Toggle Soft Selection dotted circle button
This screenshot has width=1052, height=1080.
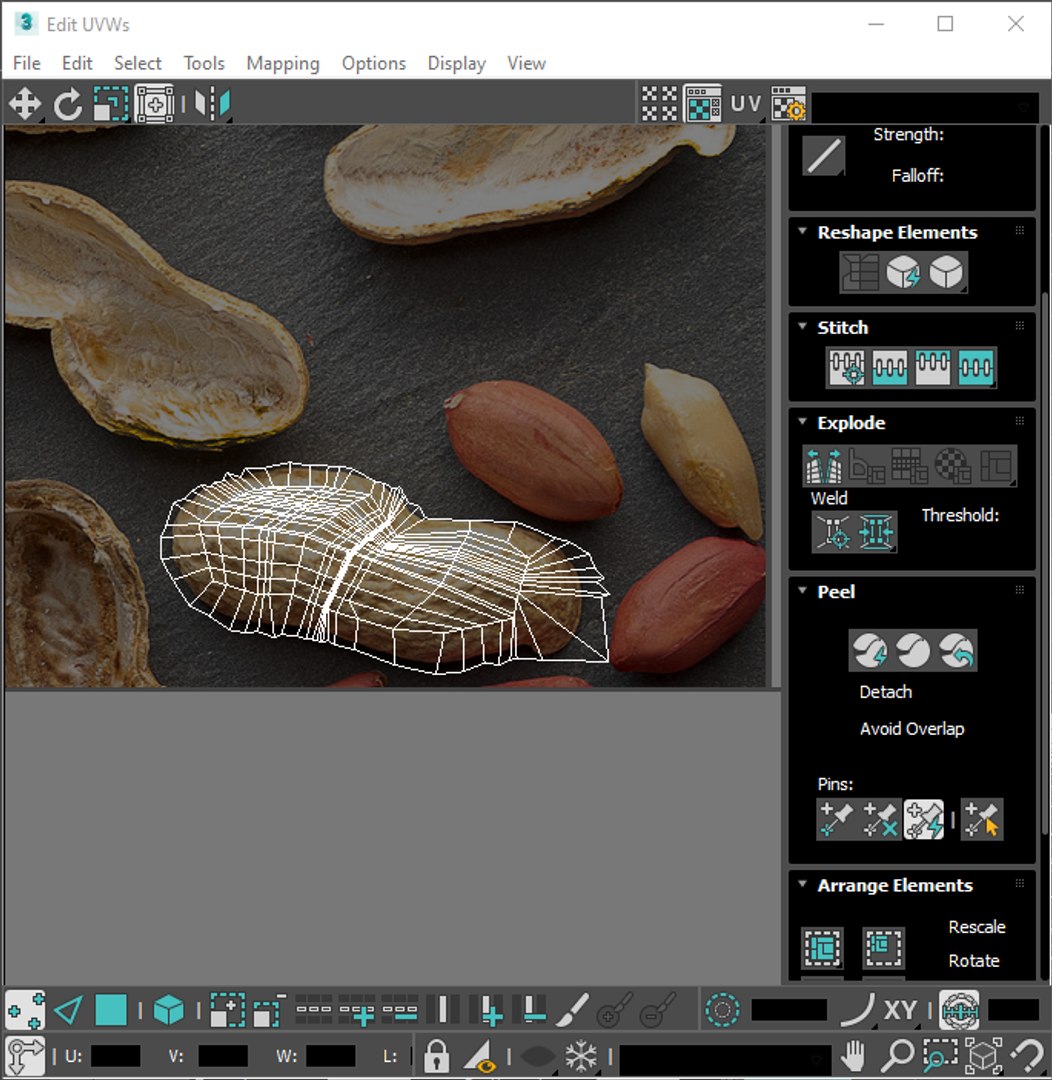tap(722, 1011)
